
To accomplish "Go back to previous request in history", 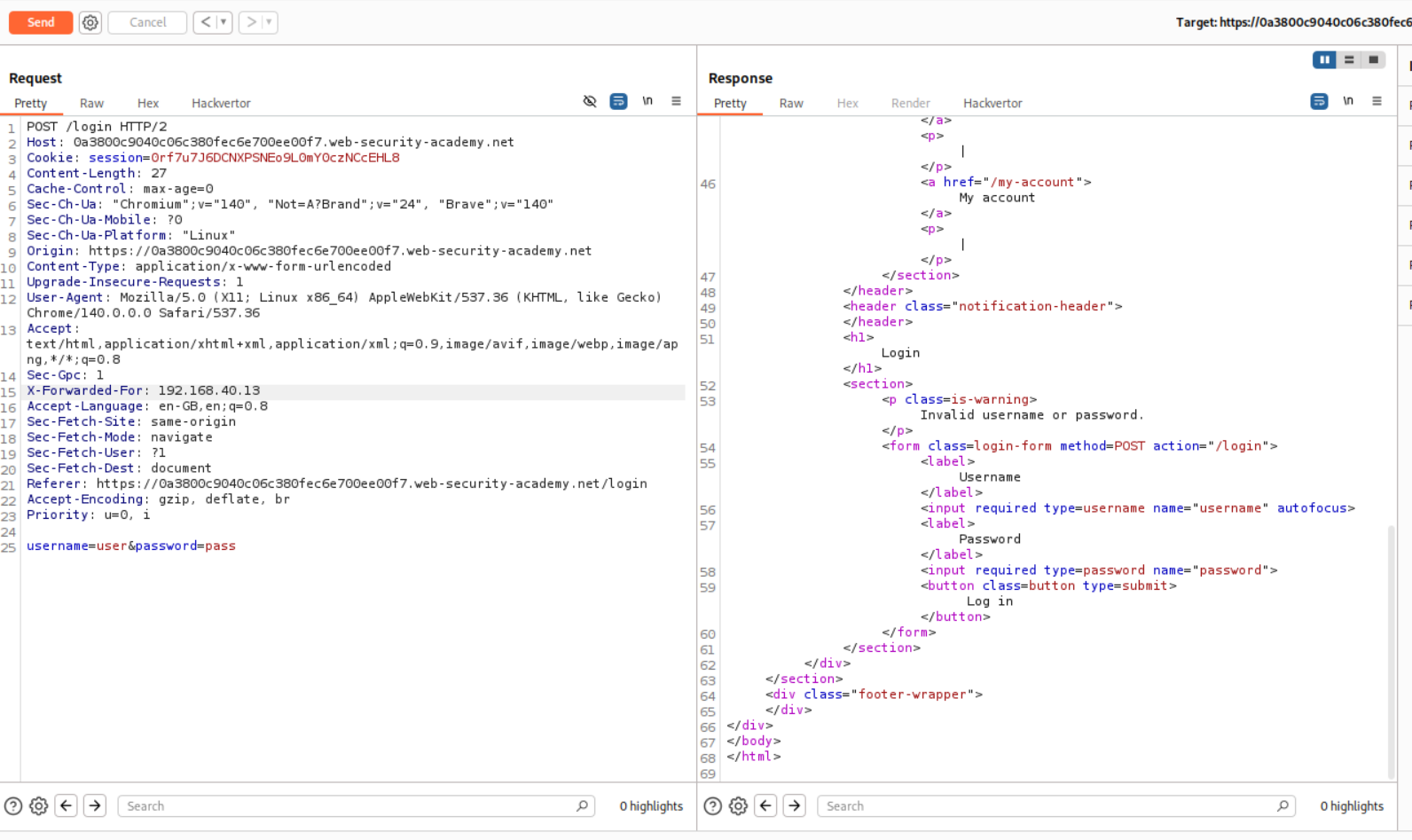I will coord(206,22).
